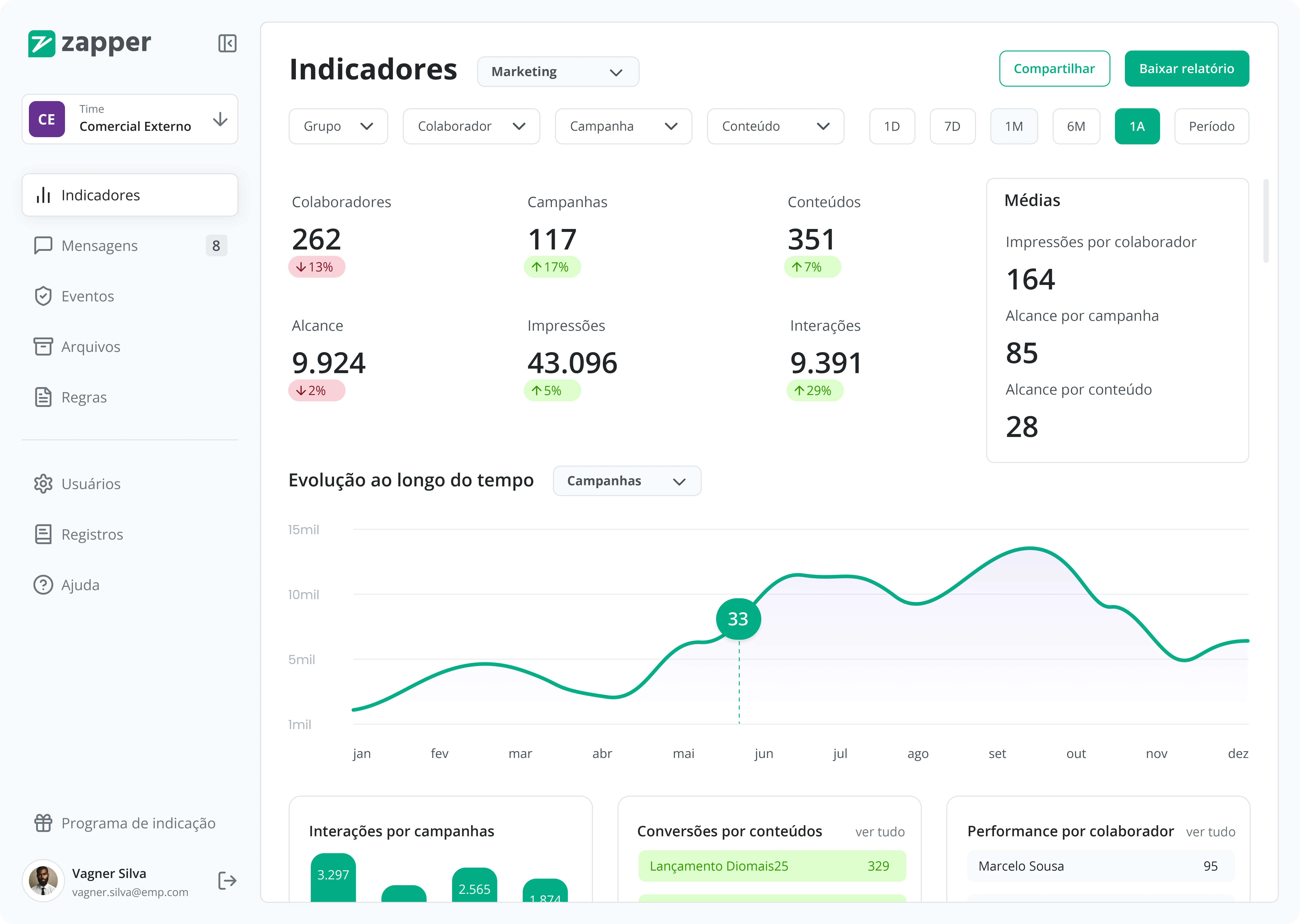1300x924 pixels.
Task: Click the 33 data point on the chart
Action: tap(738, 619)
